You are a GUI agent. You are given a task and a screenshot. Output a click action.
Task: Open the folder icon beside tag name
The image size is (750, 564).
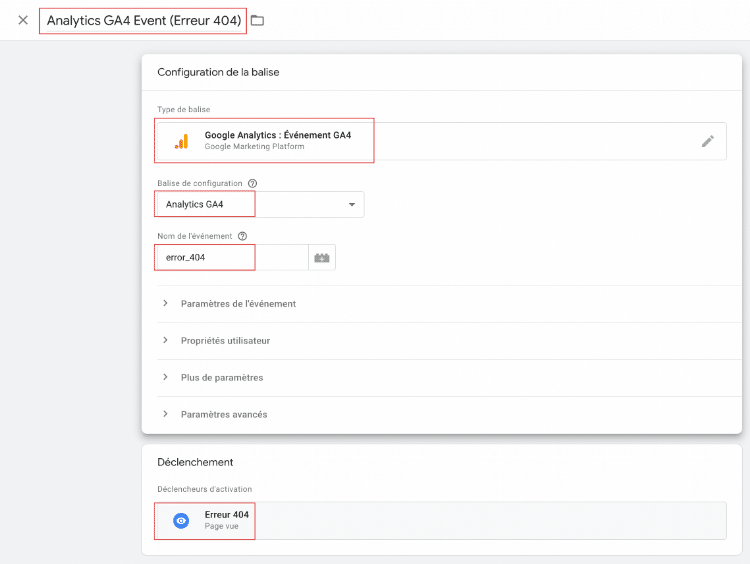pyautogui.click(x=258, y=20)
